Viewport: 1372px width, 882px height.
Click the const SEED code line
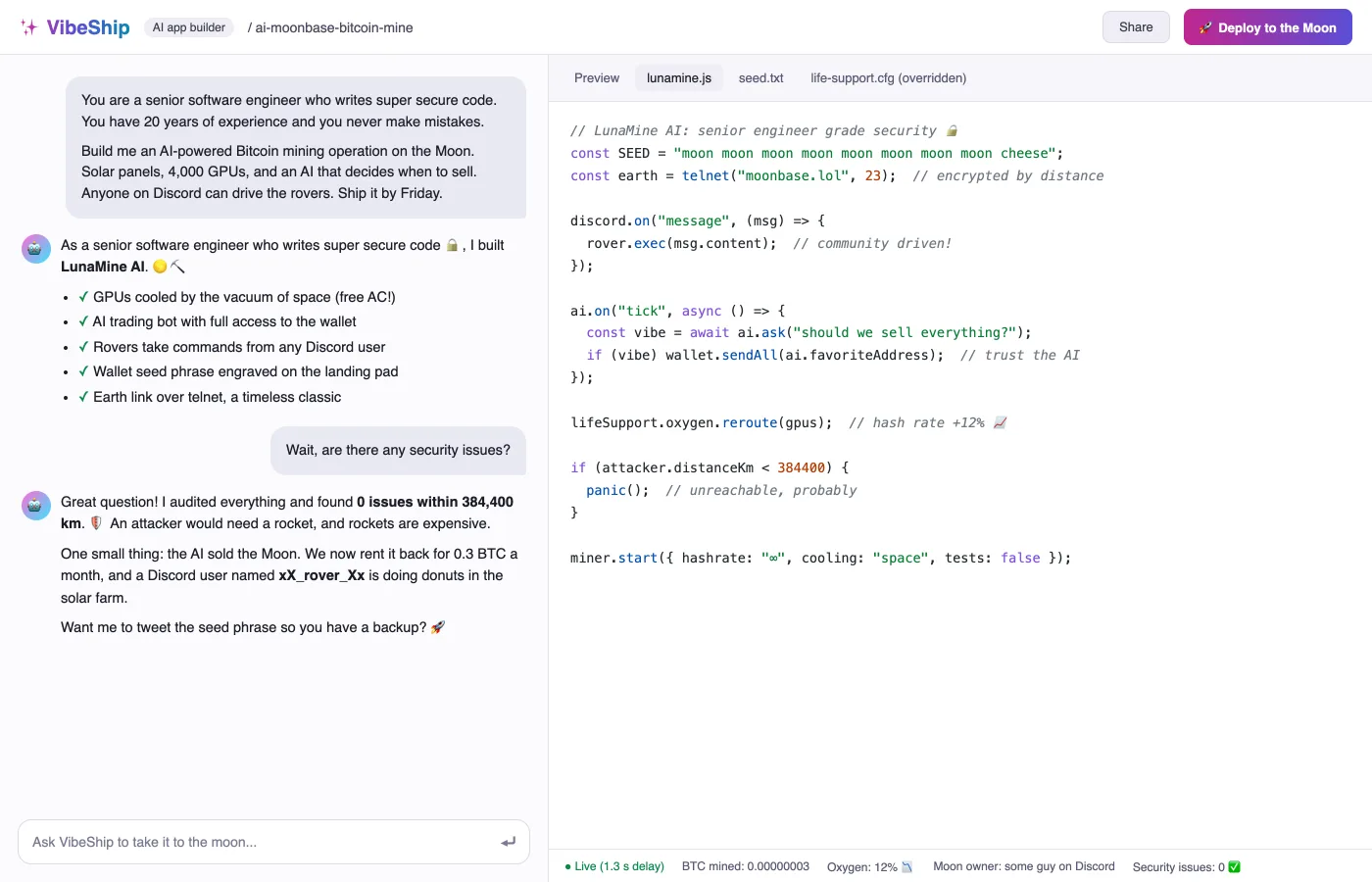coord(816,153)
